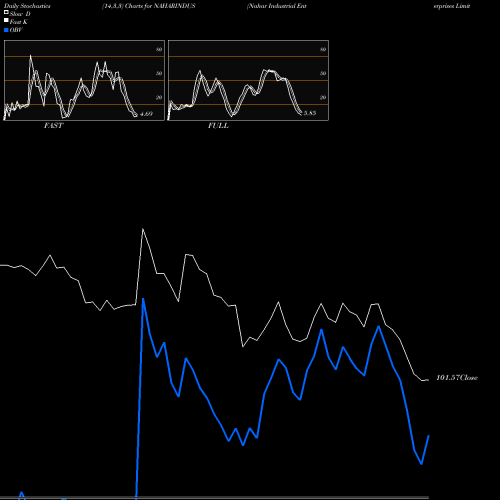Click the 'FAST' chart caption
Viewport: 500px width, 500px height.
(x=53, y=126)
